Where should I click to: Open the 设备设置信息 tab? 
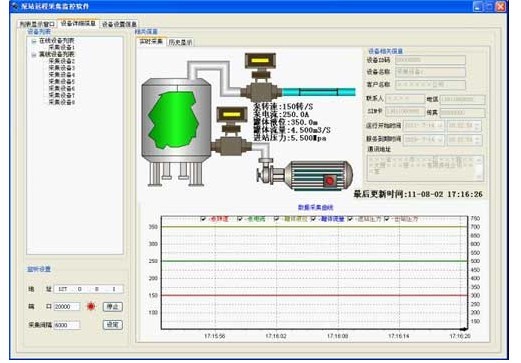point(119,24)
